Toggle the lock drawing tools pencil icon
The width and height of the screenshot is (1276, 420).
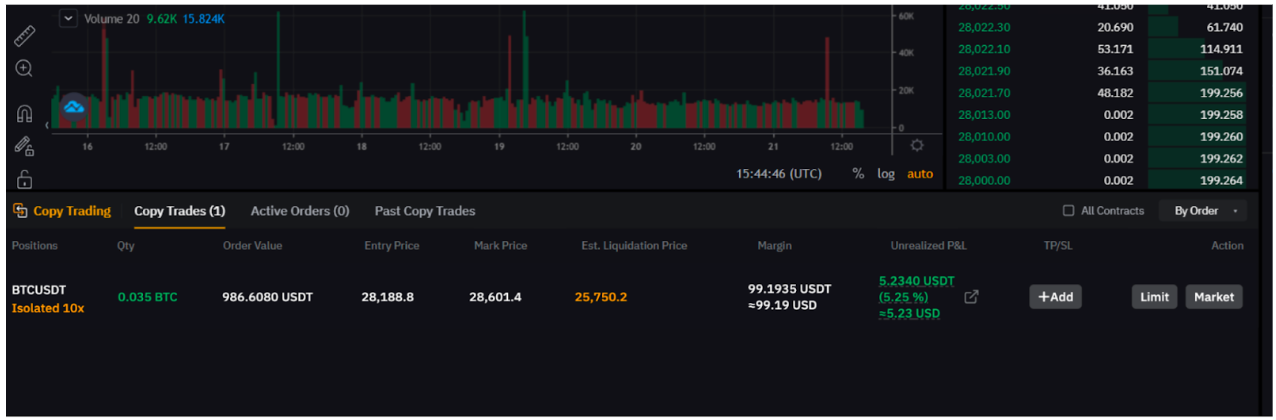click(x=24, y=146)
